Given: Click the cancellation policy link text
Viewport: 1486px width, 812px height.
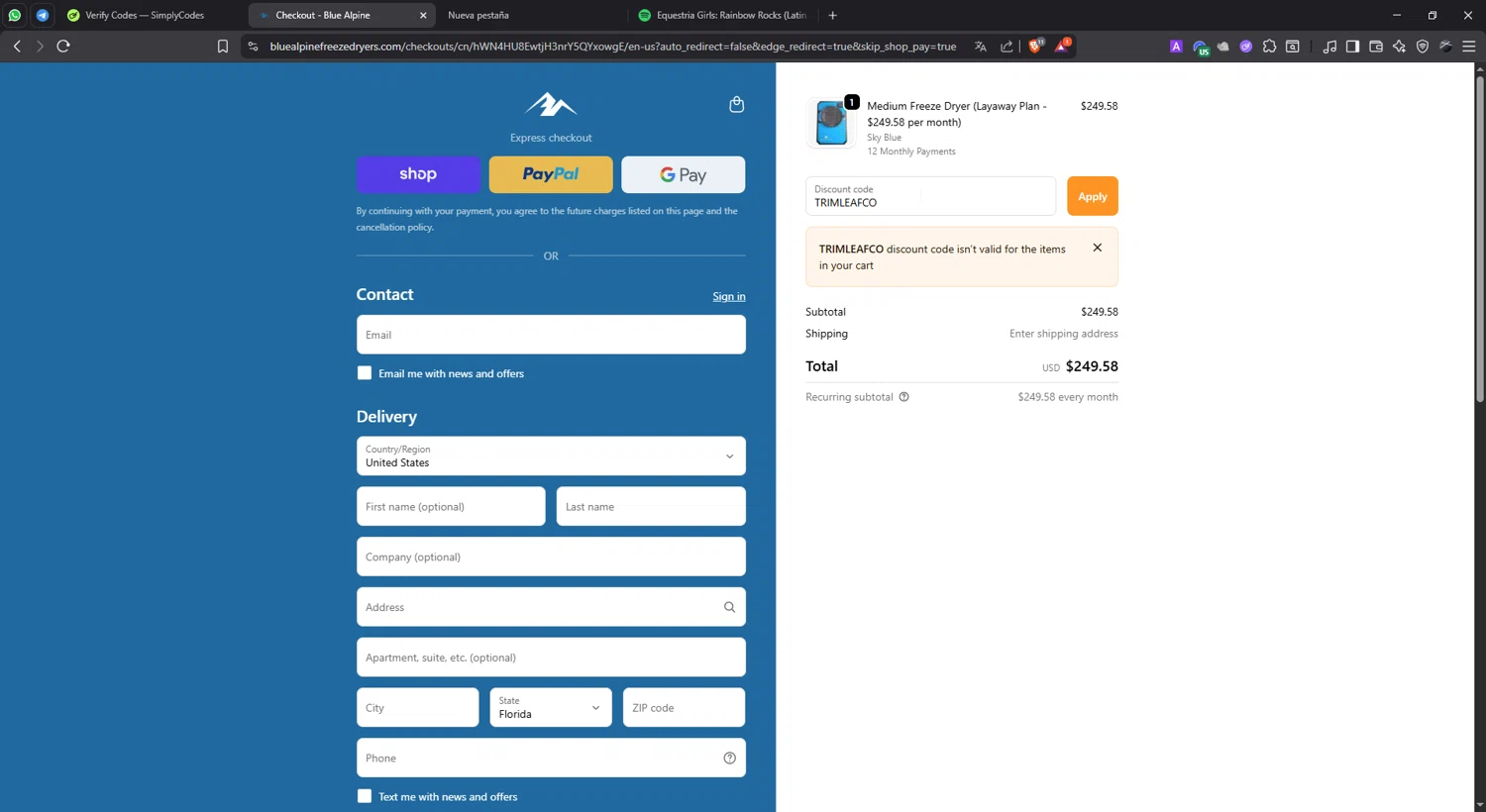Looking at the screenshot, I should tap(394, 227).
